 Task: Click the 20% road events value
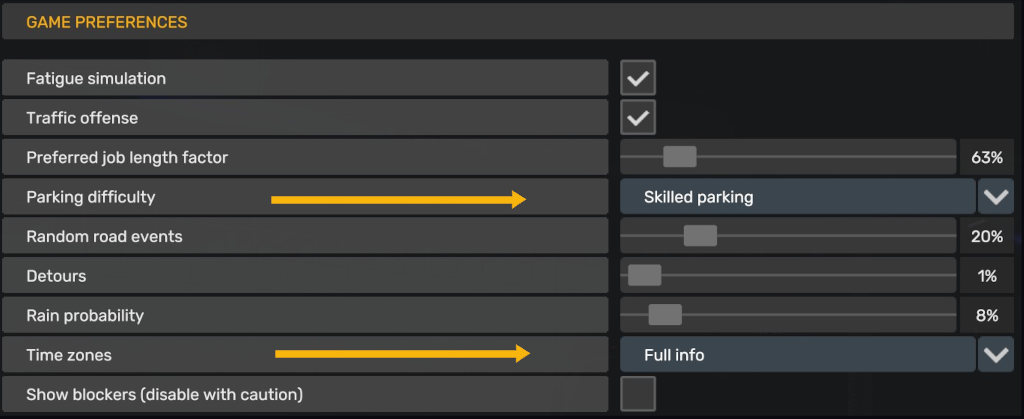pos(986,236)
